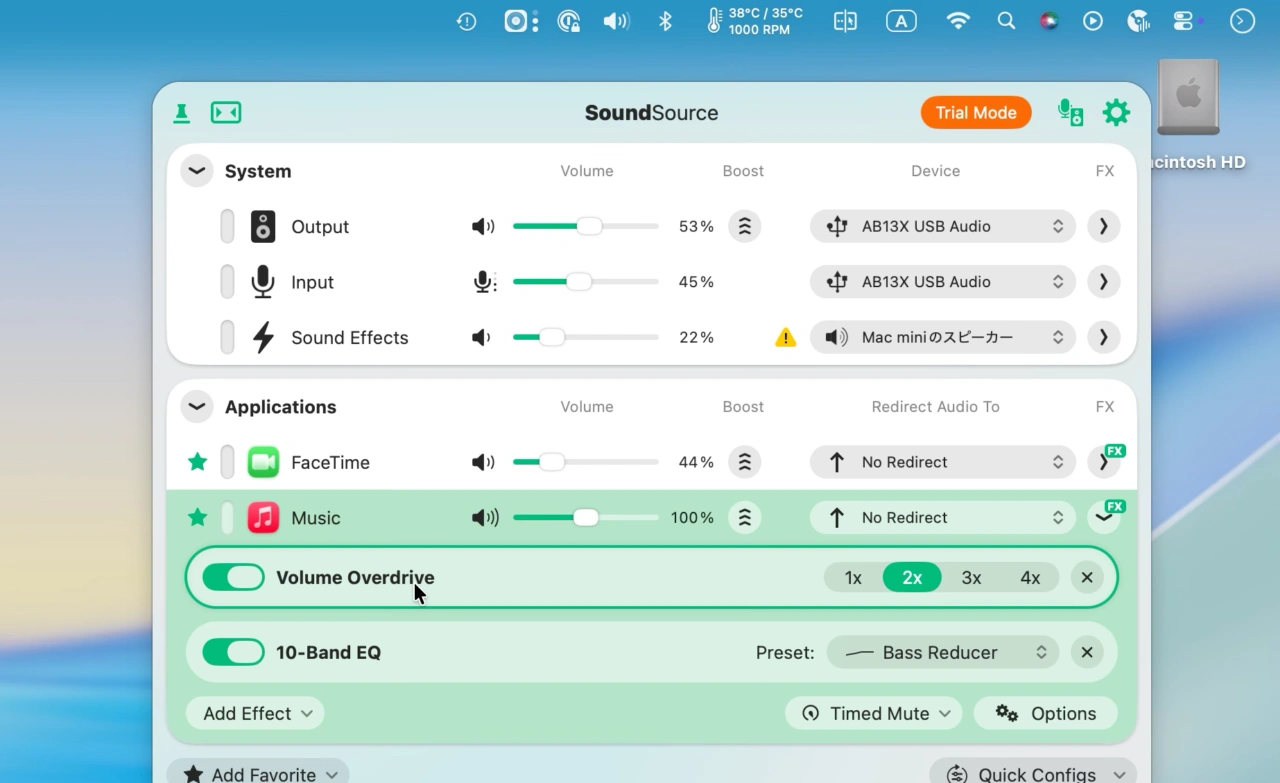This screenshot has width=1280, height=783.
Task: Select the 4x overdrive option
Action: pyautogui.click(x=1030, y=577)
